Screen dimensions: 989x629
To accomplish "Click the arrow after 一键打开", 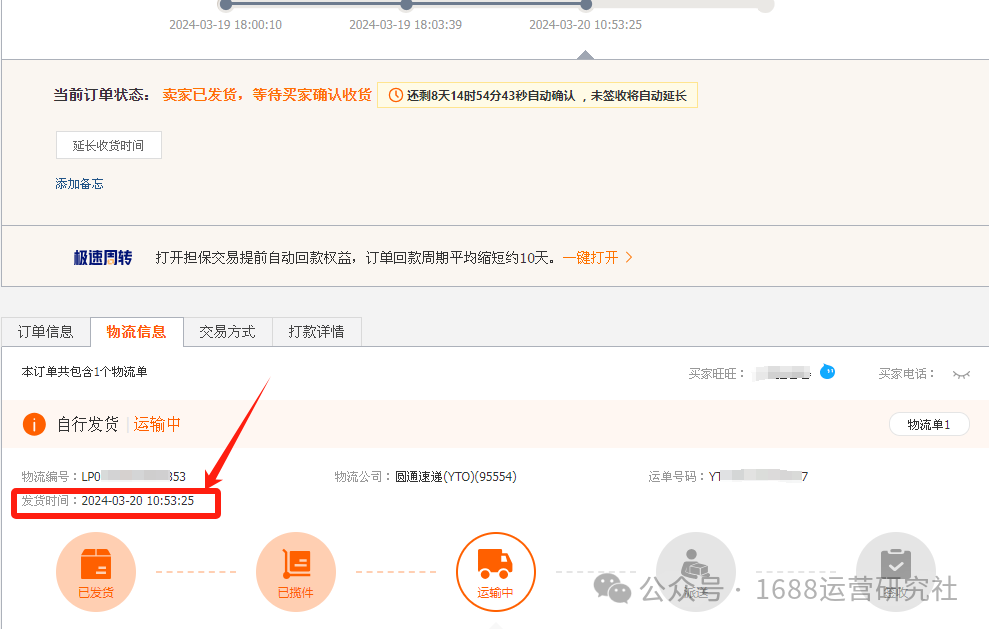I will [x=629, y=257].
